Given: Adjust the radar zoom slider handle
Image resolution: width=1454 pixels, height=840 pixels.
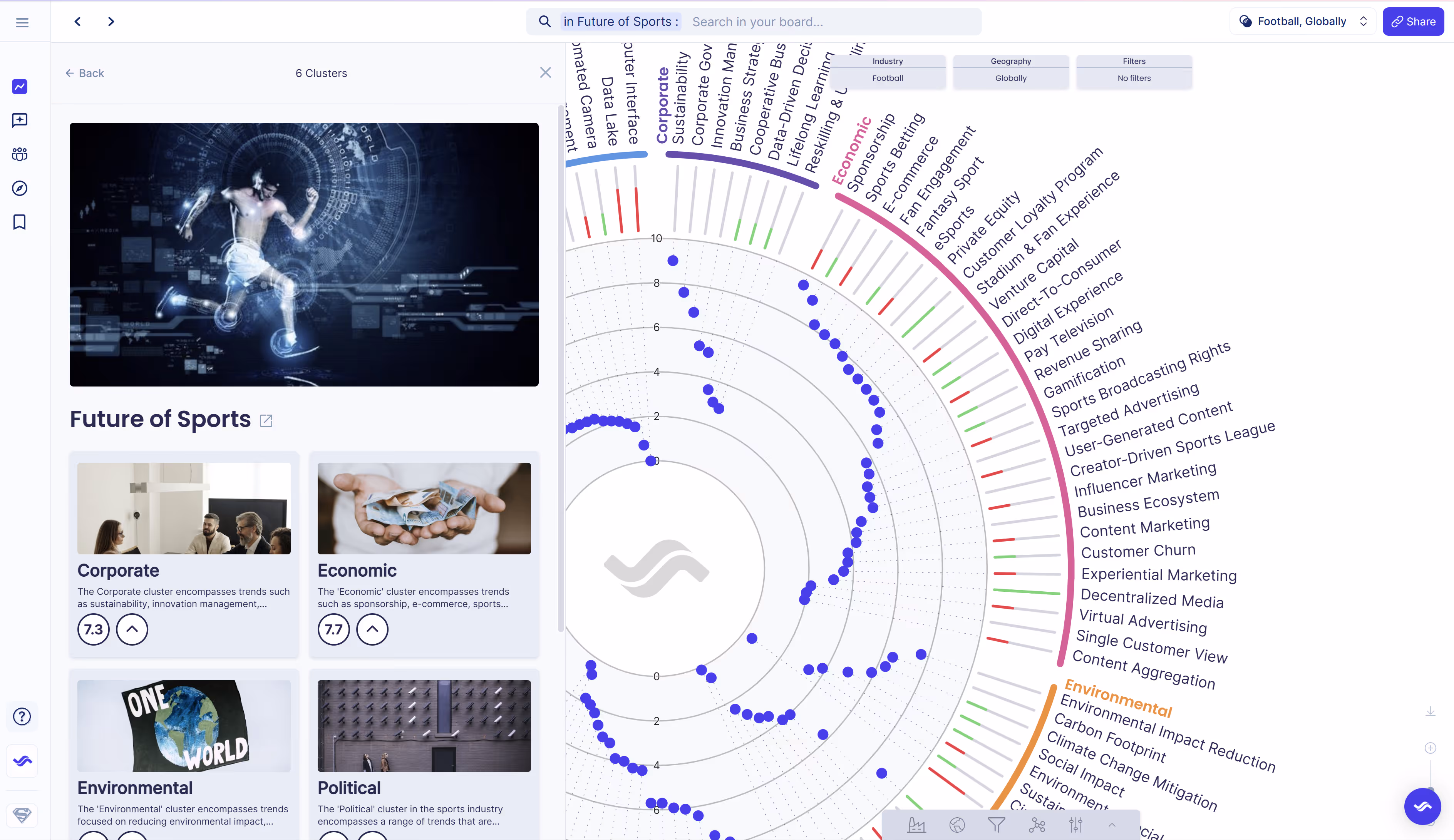Looking at the screenshot, I should tap(1431, 790).
